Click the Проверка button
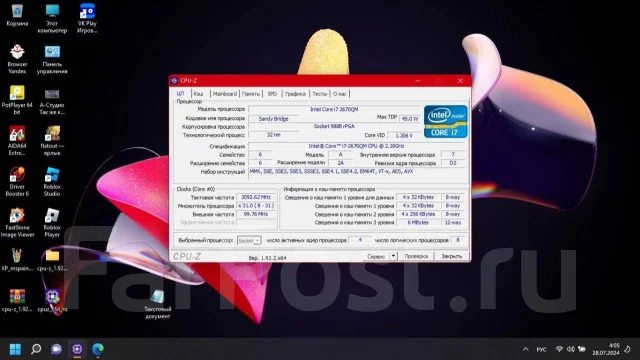Image resolution: width=640 pixels, height=360 pixels. click(416, 256)
